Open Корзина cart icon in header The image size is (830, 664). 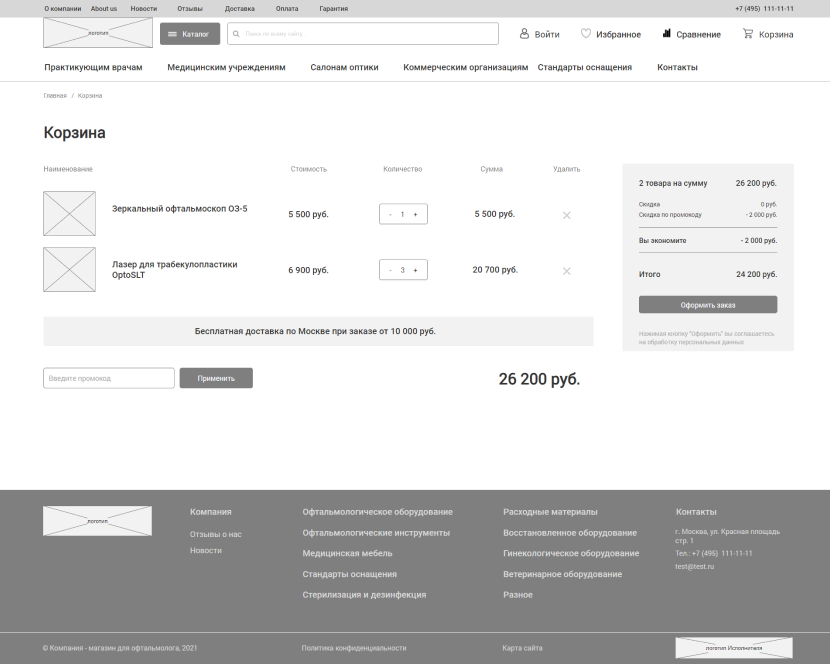pyautogui.click(x=747, y=34)
